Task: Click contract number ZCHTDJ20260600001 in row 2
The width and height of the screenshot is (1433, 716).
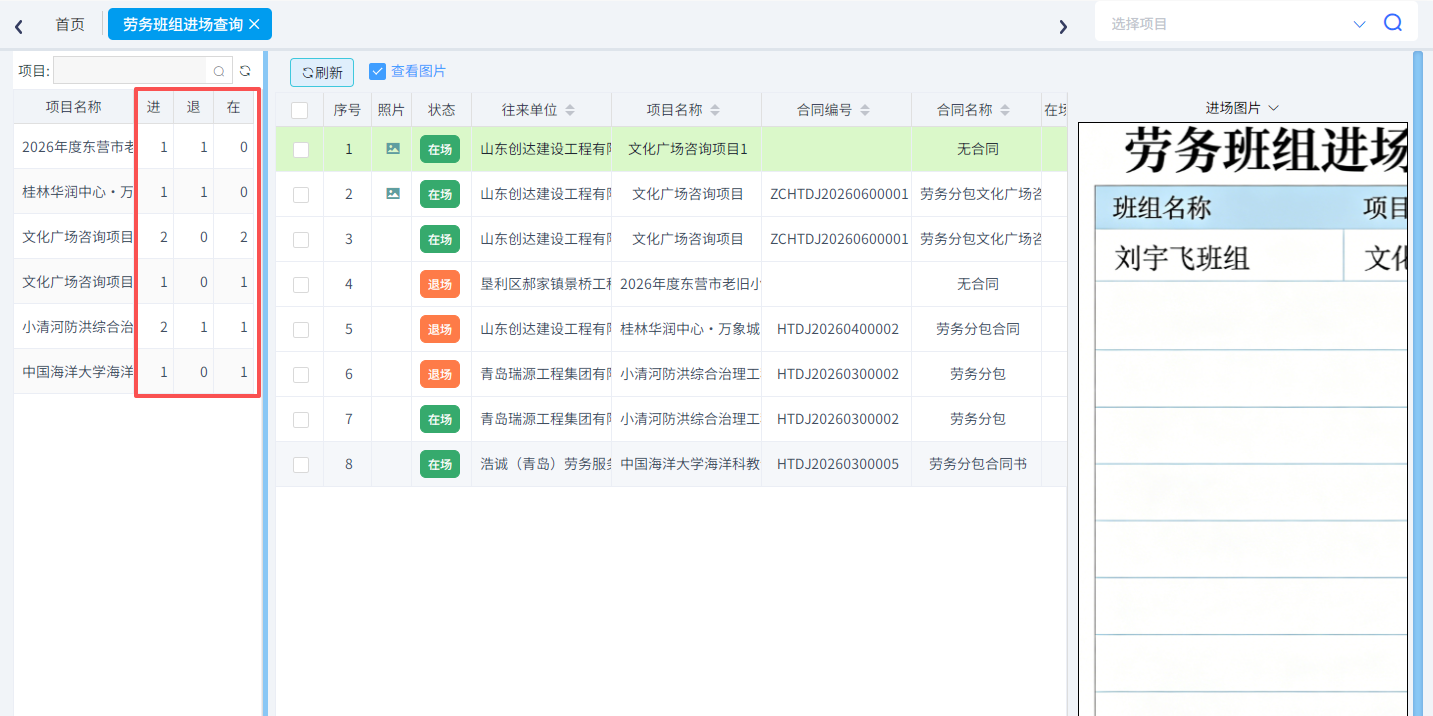Action: pyautogui.click(x=839, y=194)
